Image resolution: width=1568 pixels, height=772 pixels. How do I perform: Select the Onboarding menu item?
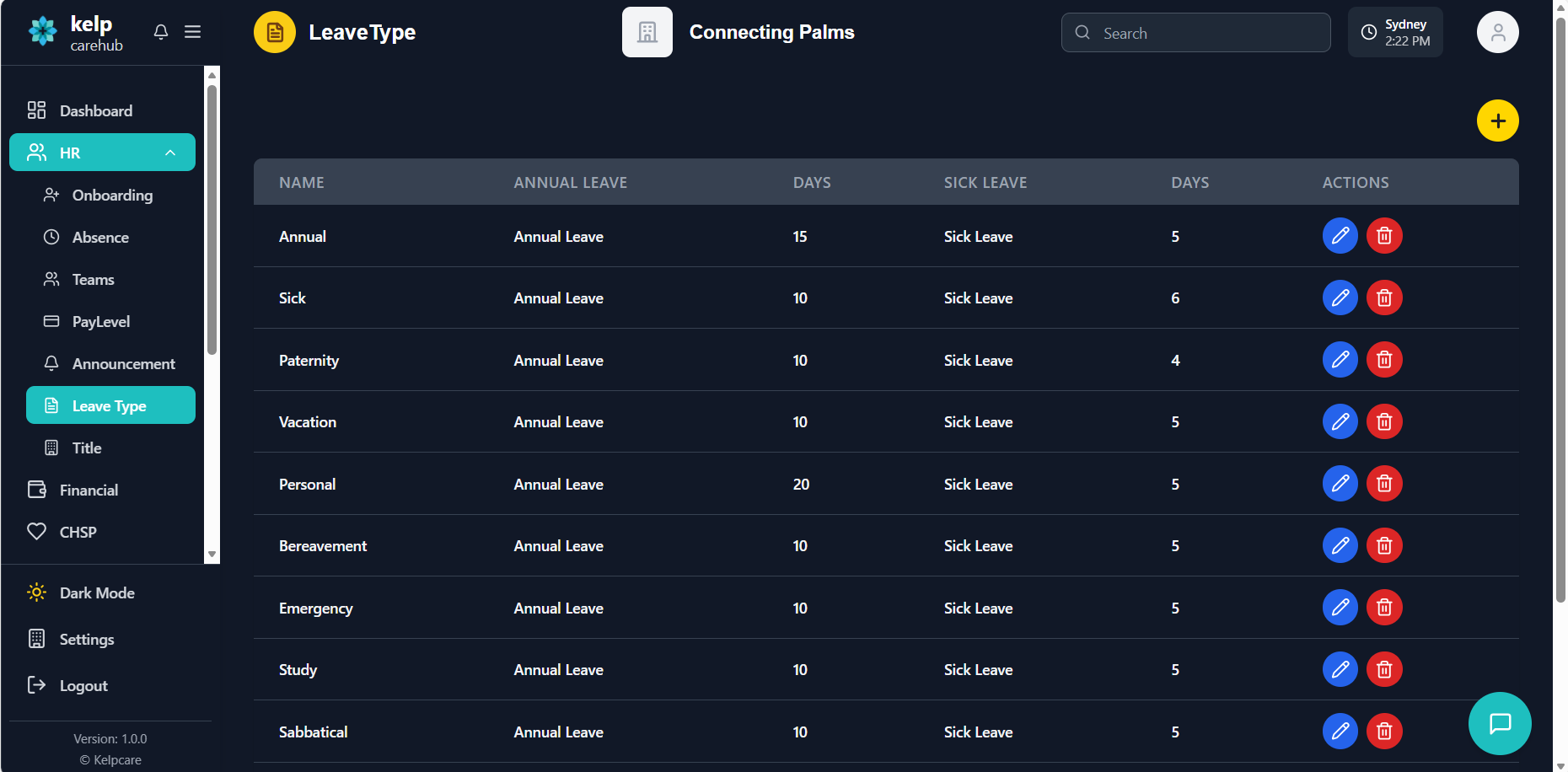[110, 195]
